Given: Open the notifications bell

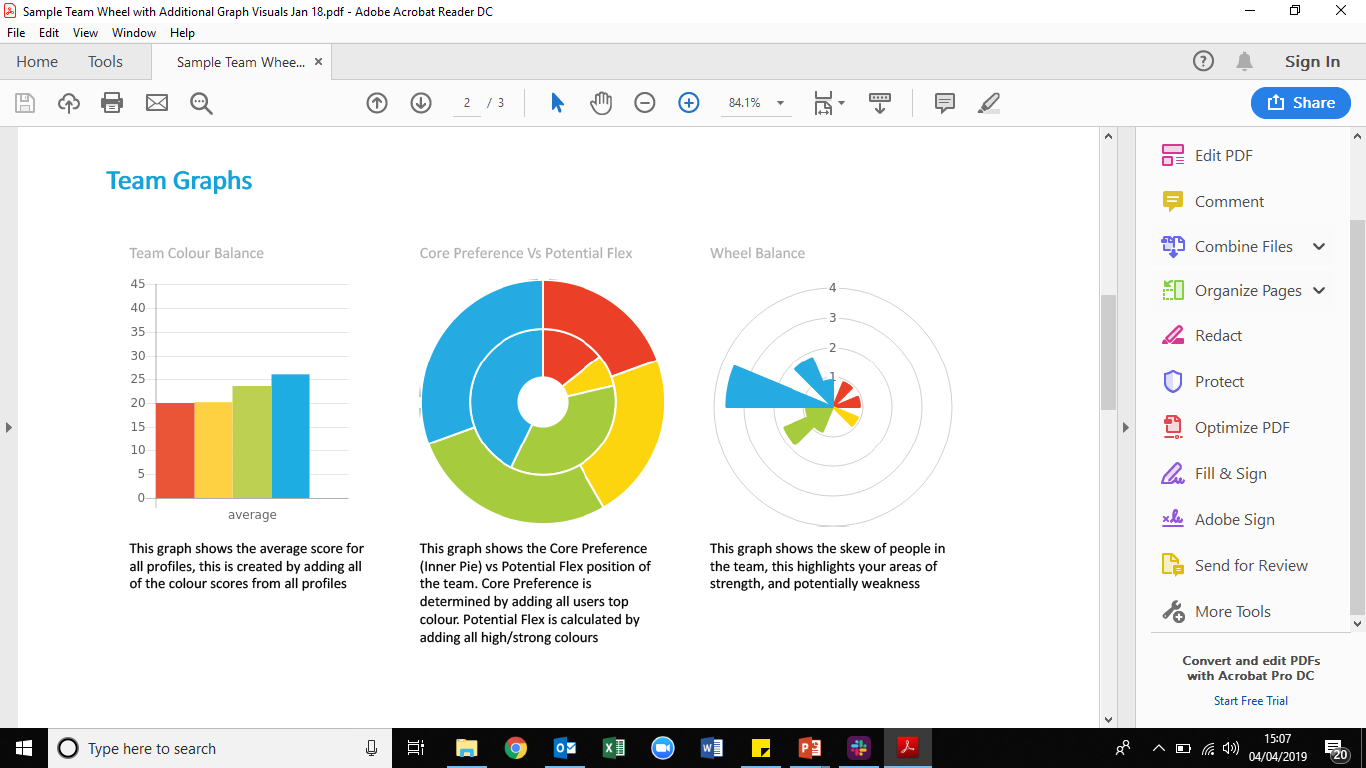Looking at the screenshot, I should 1245,62.
